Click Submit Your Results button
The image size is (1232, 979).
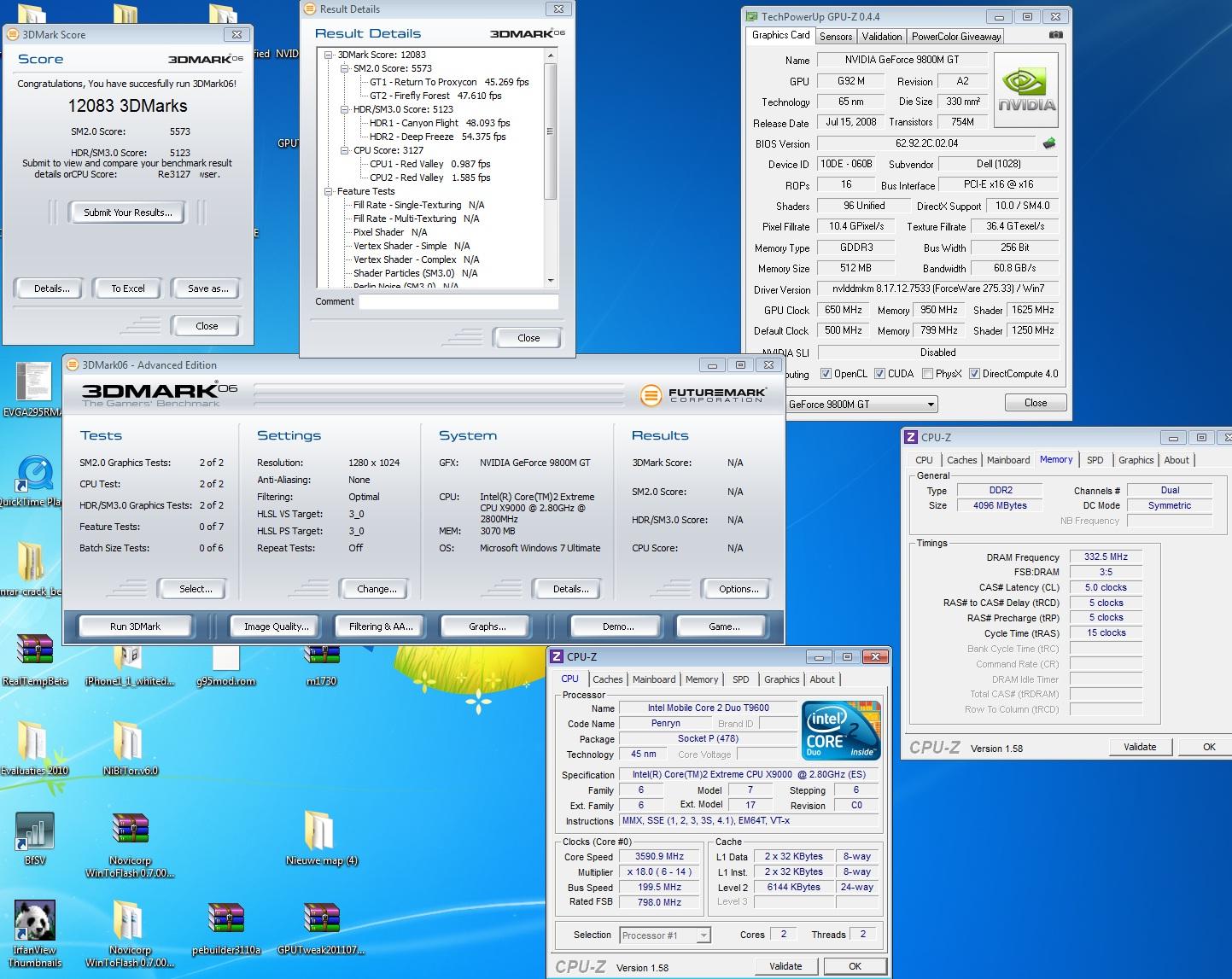click(x=127, y=213)
